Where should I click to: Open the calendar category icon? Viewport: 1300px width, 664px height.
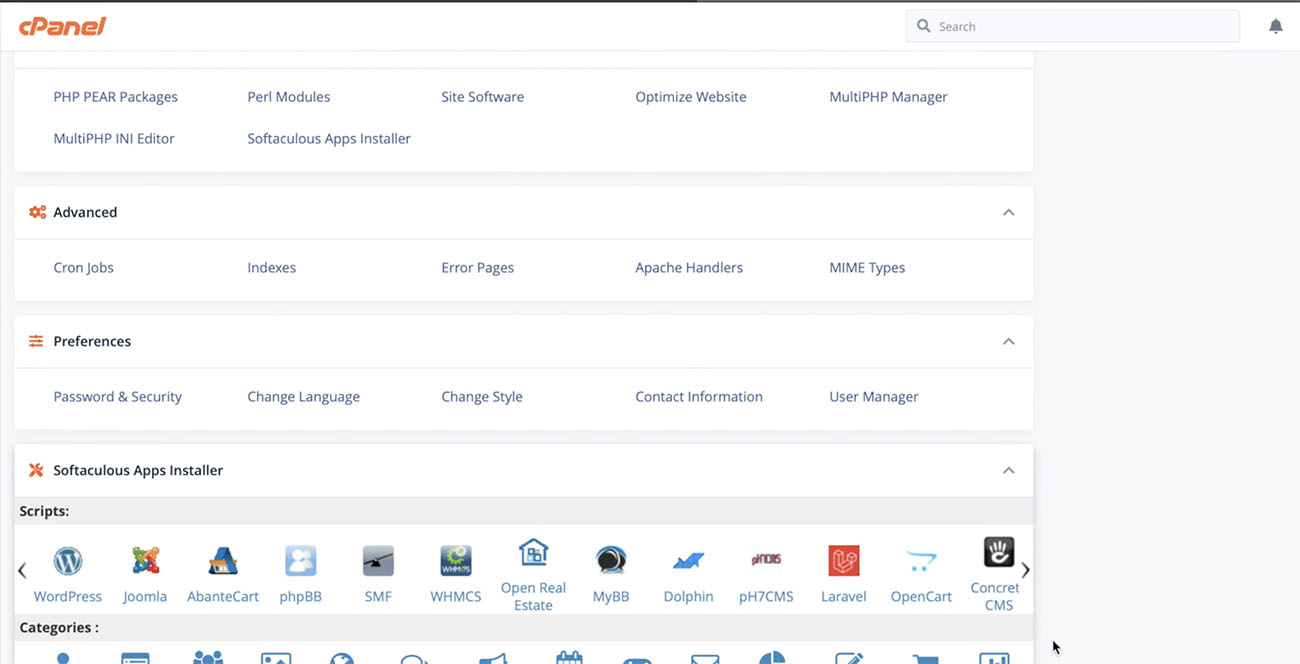[569, 657]
